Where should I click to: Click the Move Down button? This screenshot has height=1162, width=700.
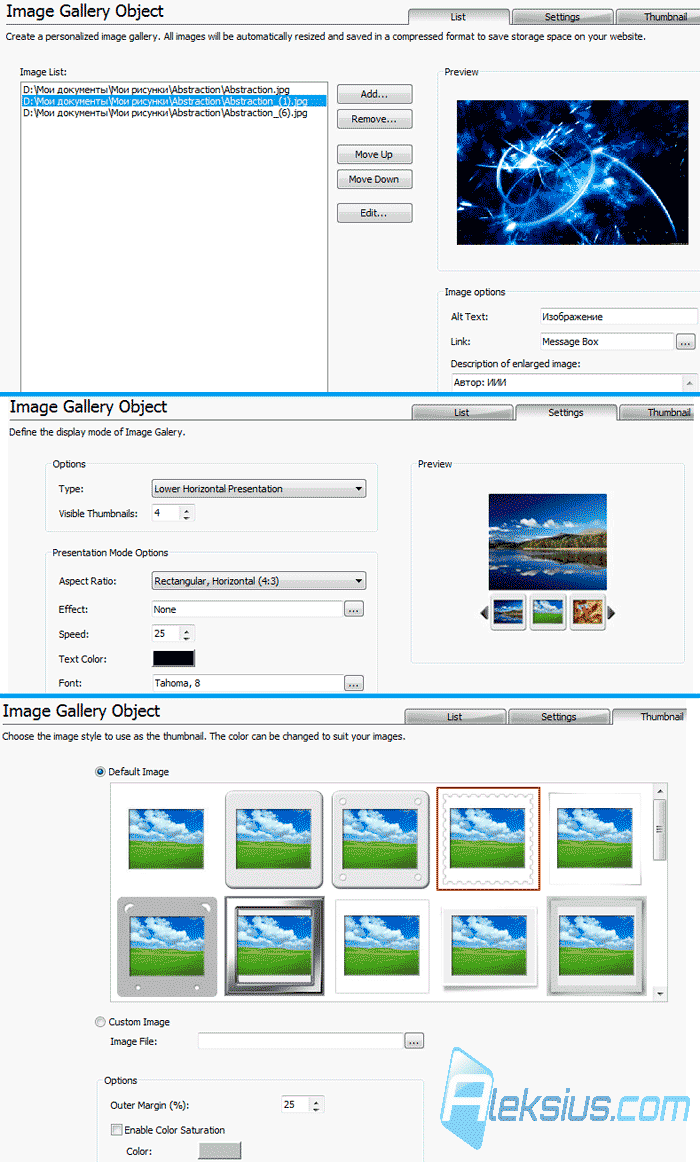[374, 179]
